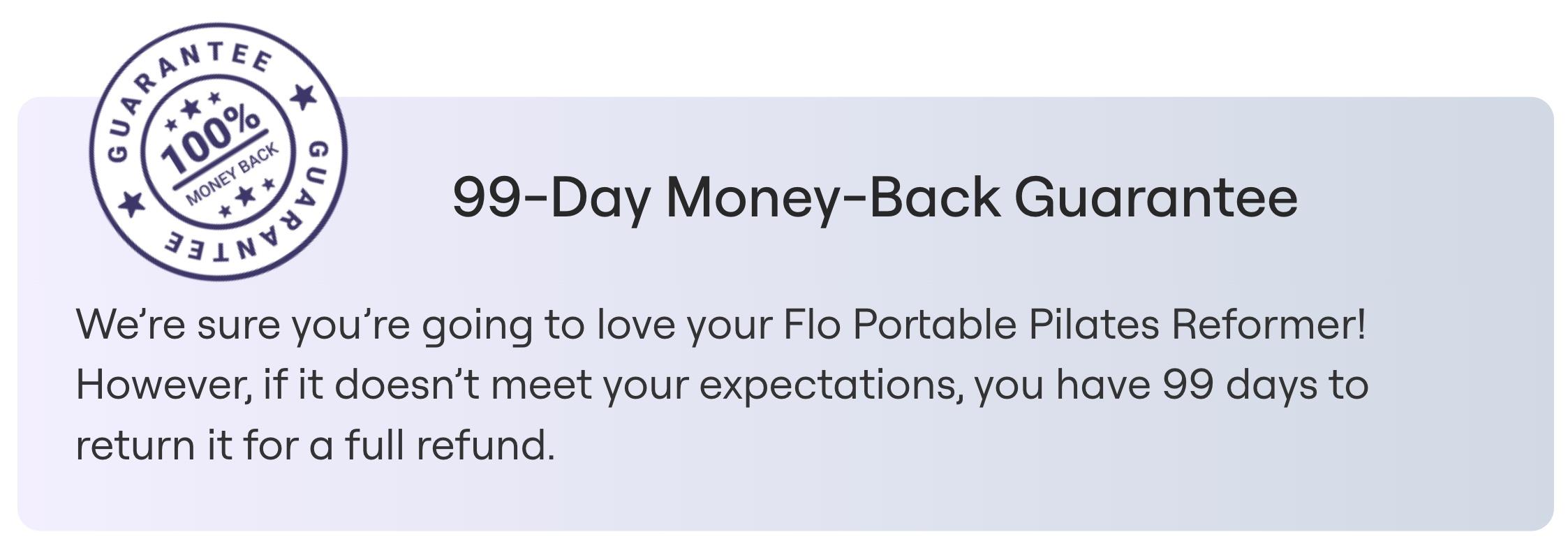The image size is (1568, 546).
Task: Click the 100% text inside the stamp
Action: click(211, 143)
